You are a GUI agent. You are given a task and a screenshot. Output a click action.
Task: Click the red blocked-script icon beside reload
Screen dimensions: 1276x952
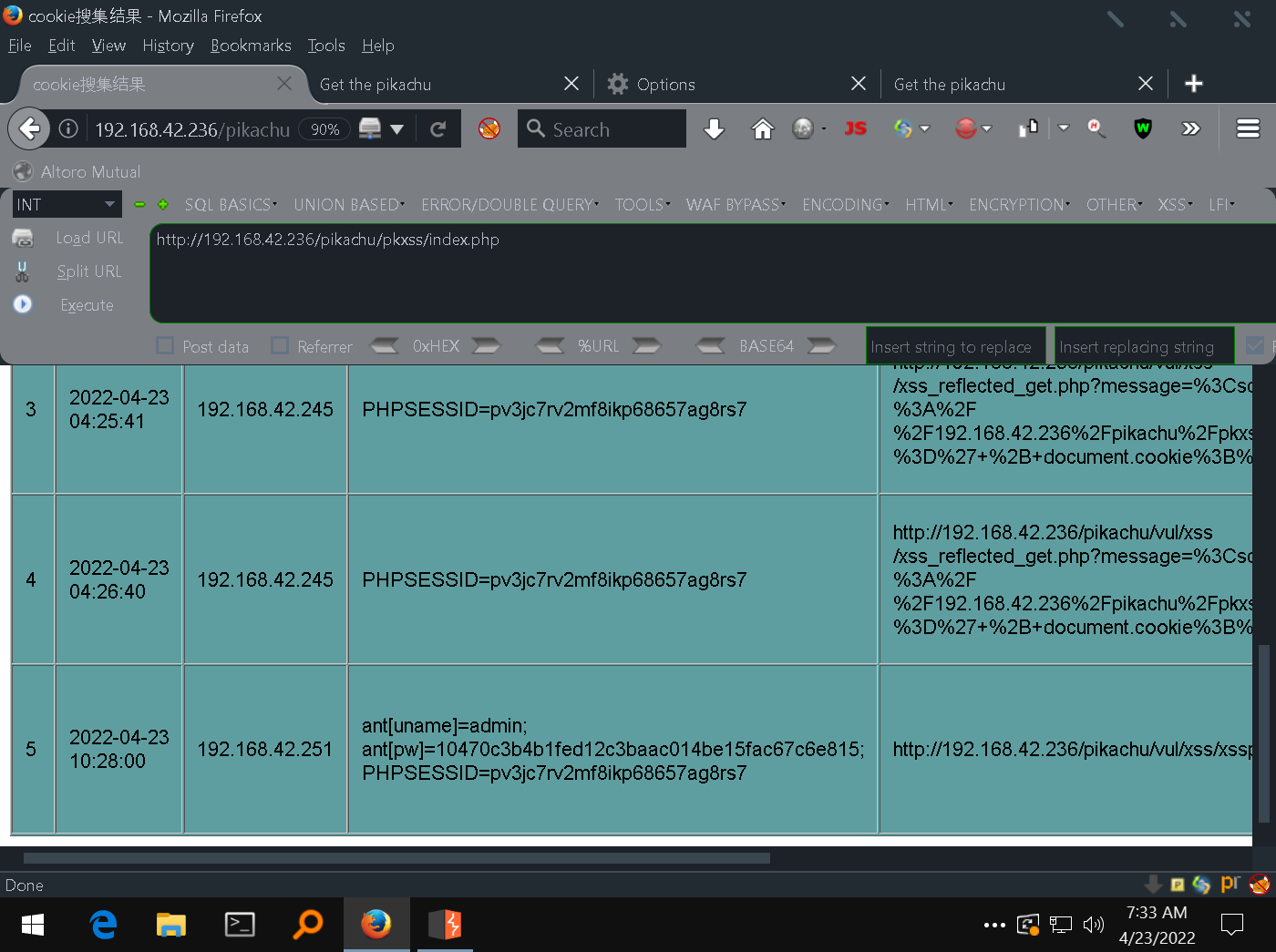click(x=489, y=128)
